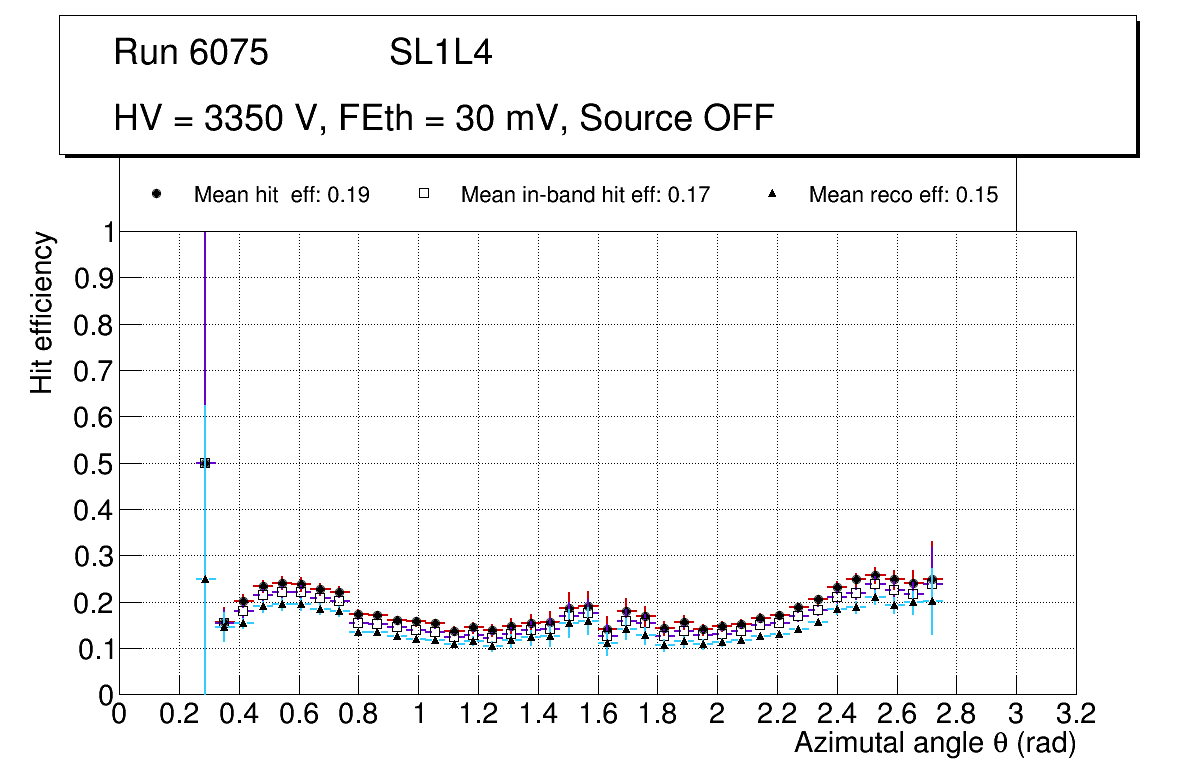Click the lone triangle marker at 0.25 efficiency
This screenshot has height=772, width=1196.
tap(204, 578)
